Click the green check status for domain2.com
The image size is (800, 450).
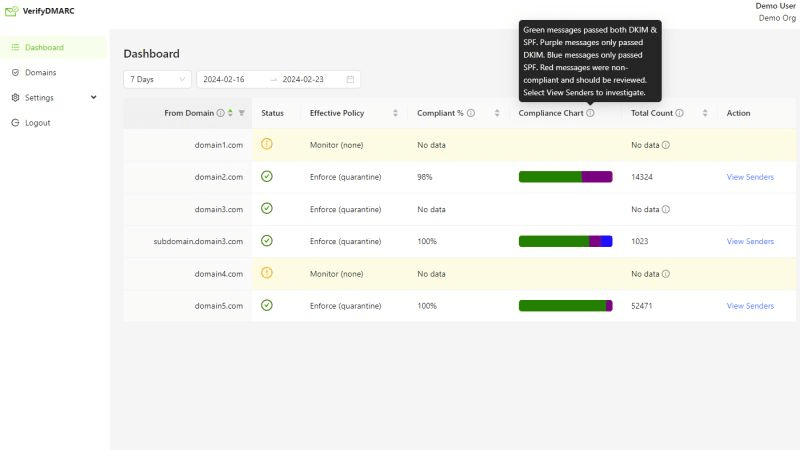pyautogui.click(x=266, y=176)
